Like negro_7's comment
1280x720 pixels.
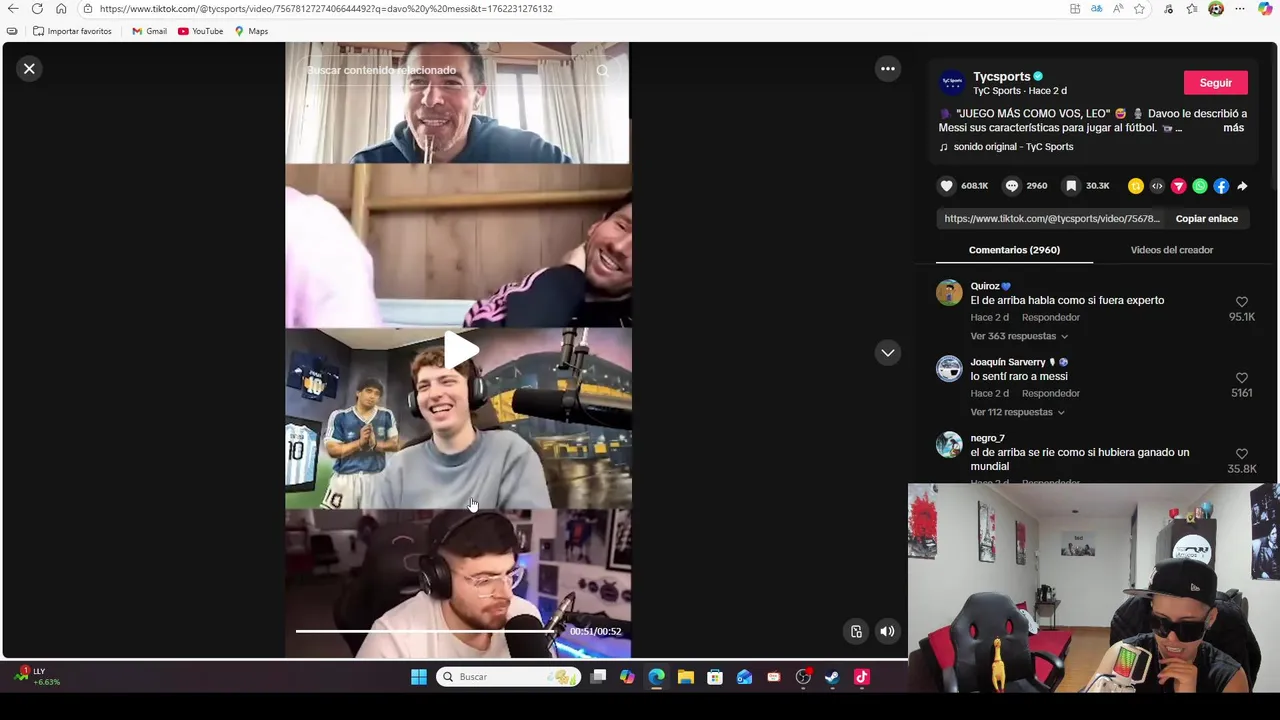click(1241, 454)
